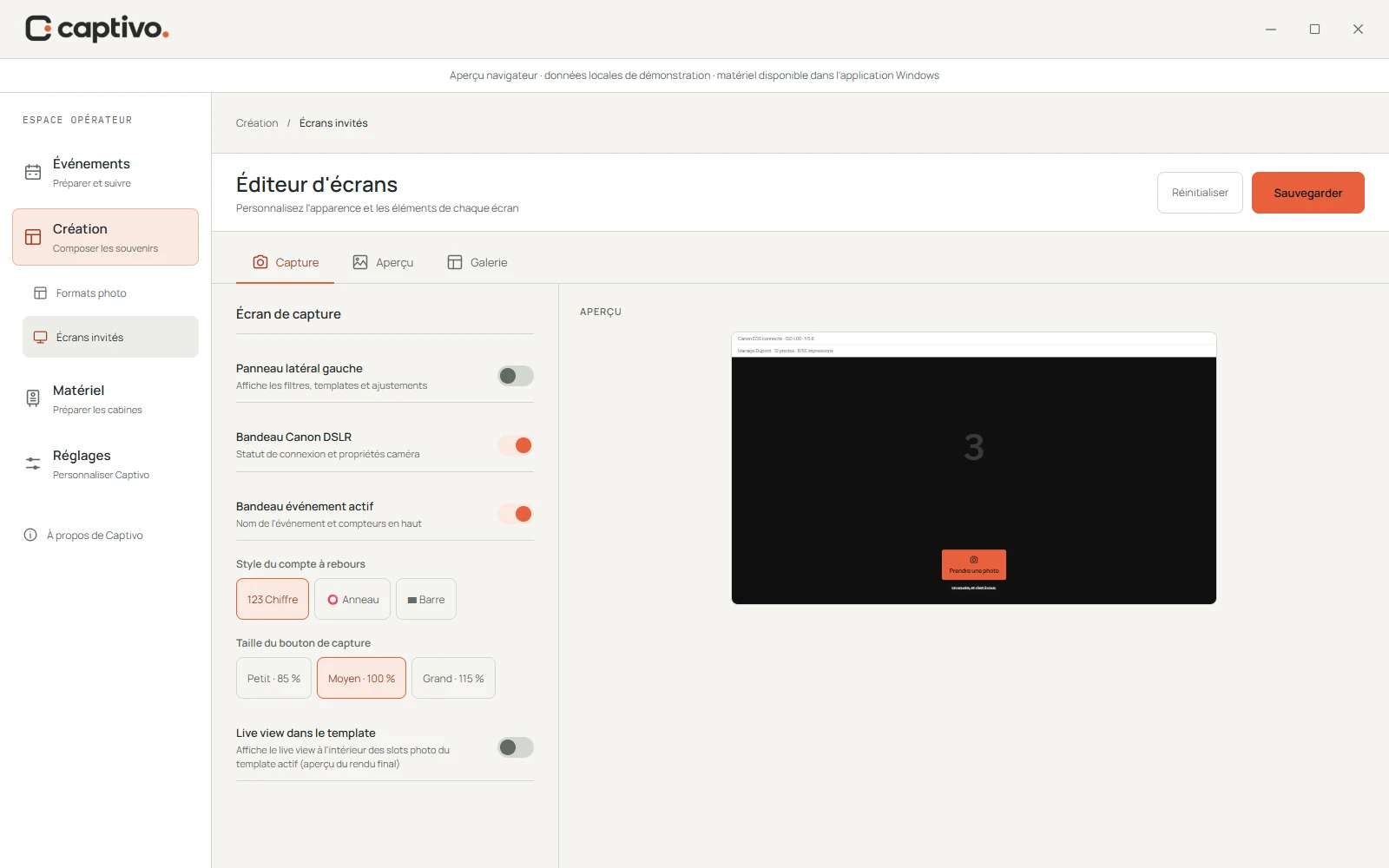This screenshot has width=1389, height=868.
Task: Select Moyen 100 % button size
Action: [x=361, y=678]
